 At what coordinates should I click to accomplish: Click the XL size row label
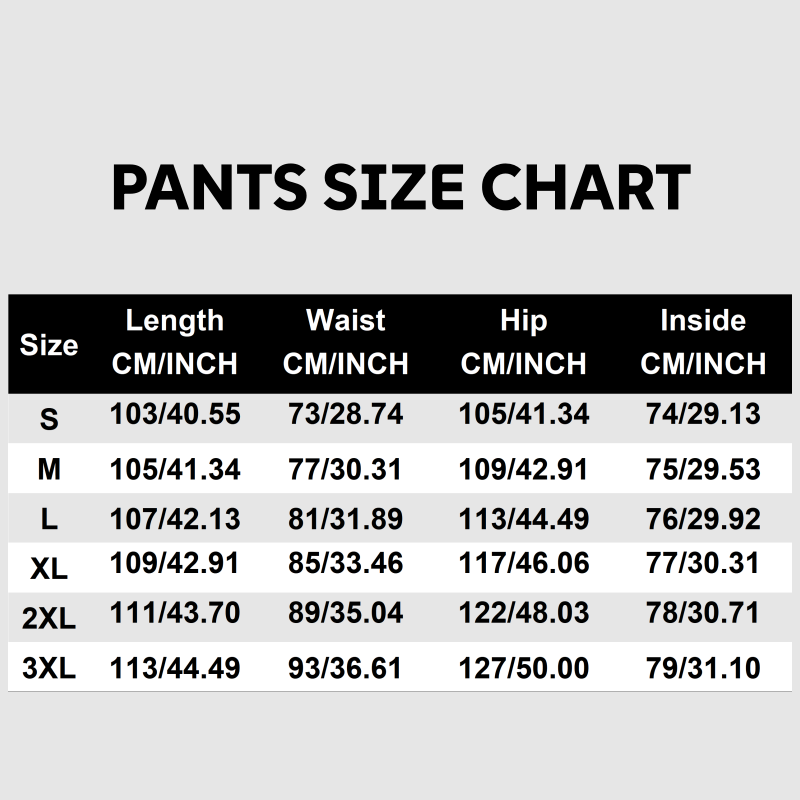(x=49, y=569)
